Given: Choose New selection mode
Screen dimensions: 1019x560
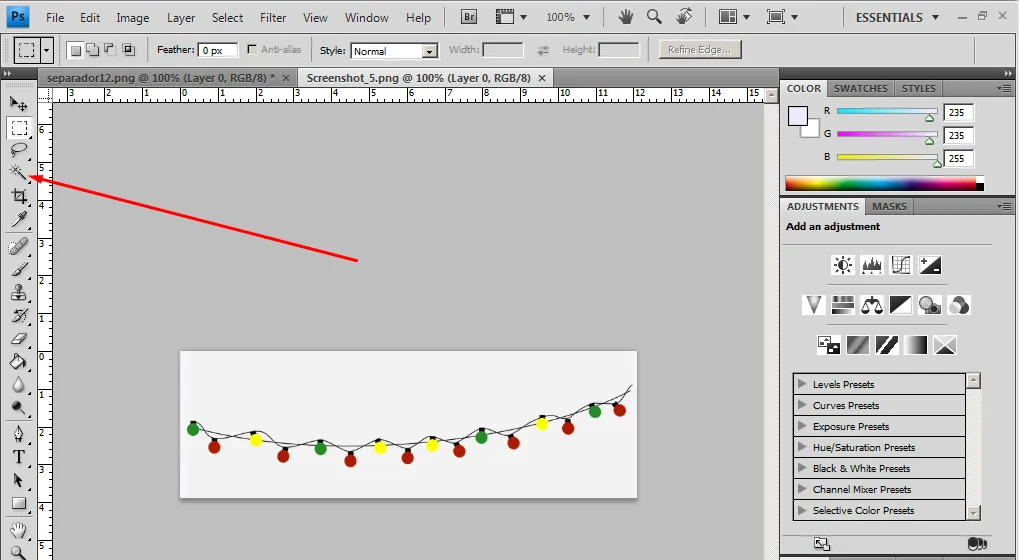Looking at the screenshot, I should pos(76,50).
